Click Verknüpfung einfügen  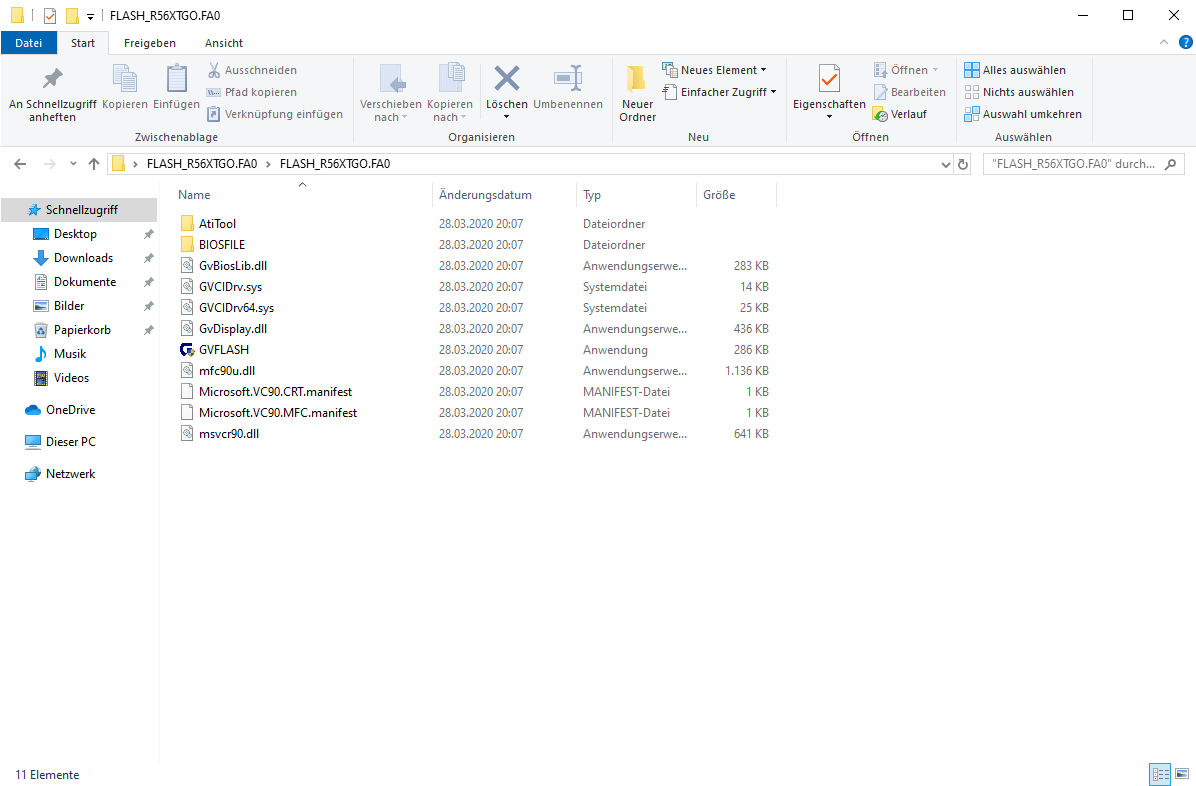tap(275, 114)
